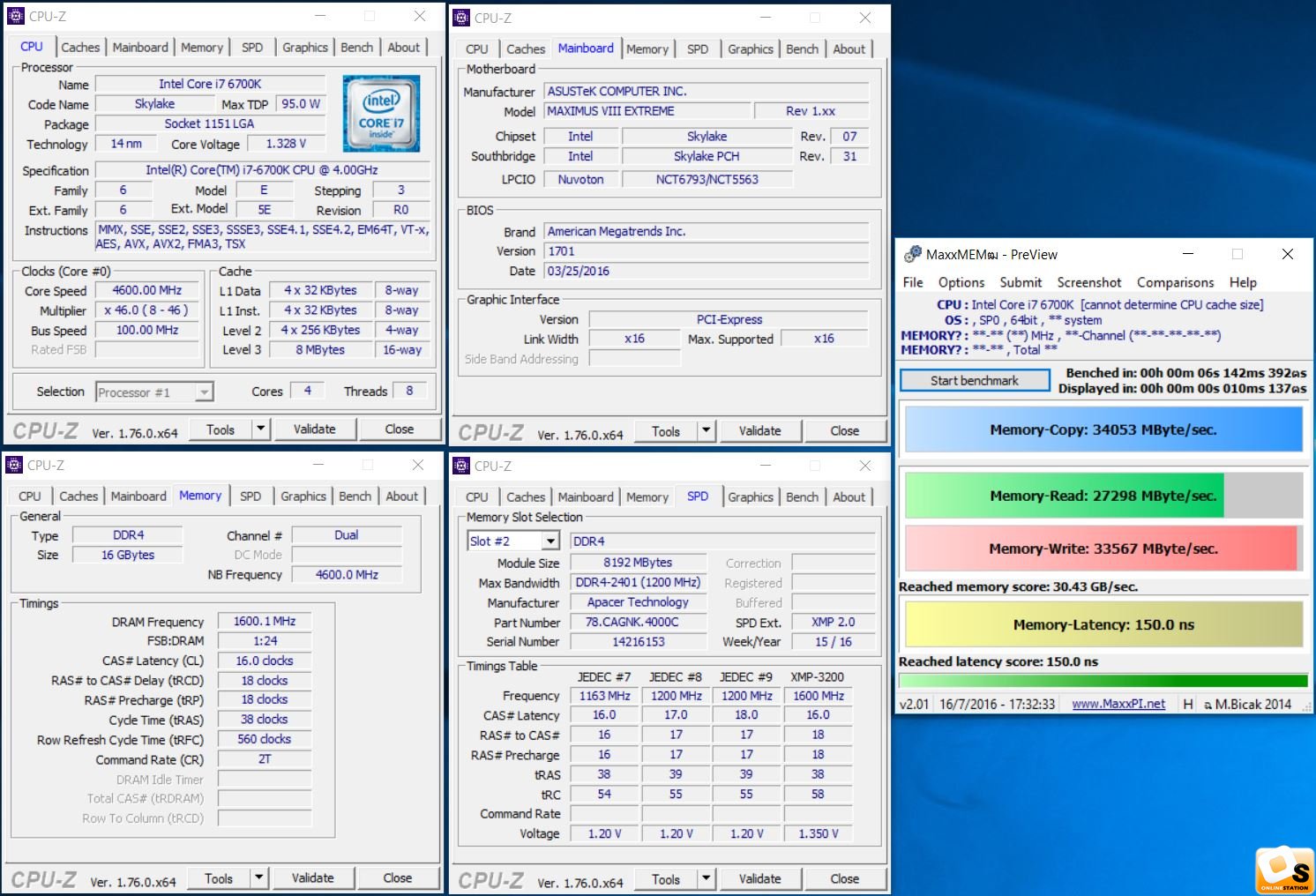Select Graphics tab in Mainboard CPU-Z window
This screenshot has height=896, width=1316.
click(x=751, y=49)
